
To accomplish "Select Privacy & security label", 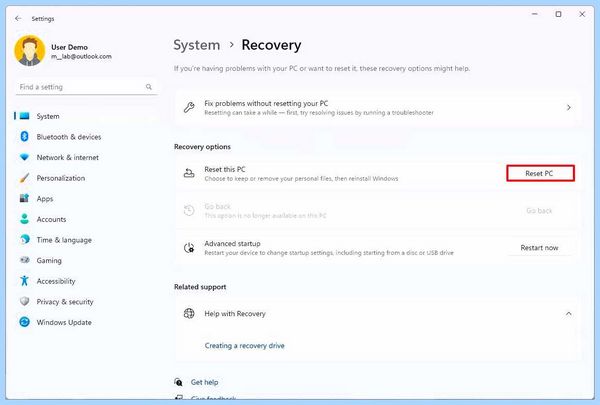I will pyautogui.click(x=65, y=302).
